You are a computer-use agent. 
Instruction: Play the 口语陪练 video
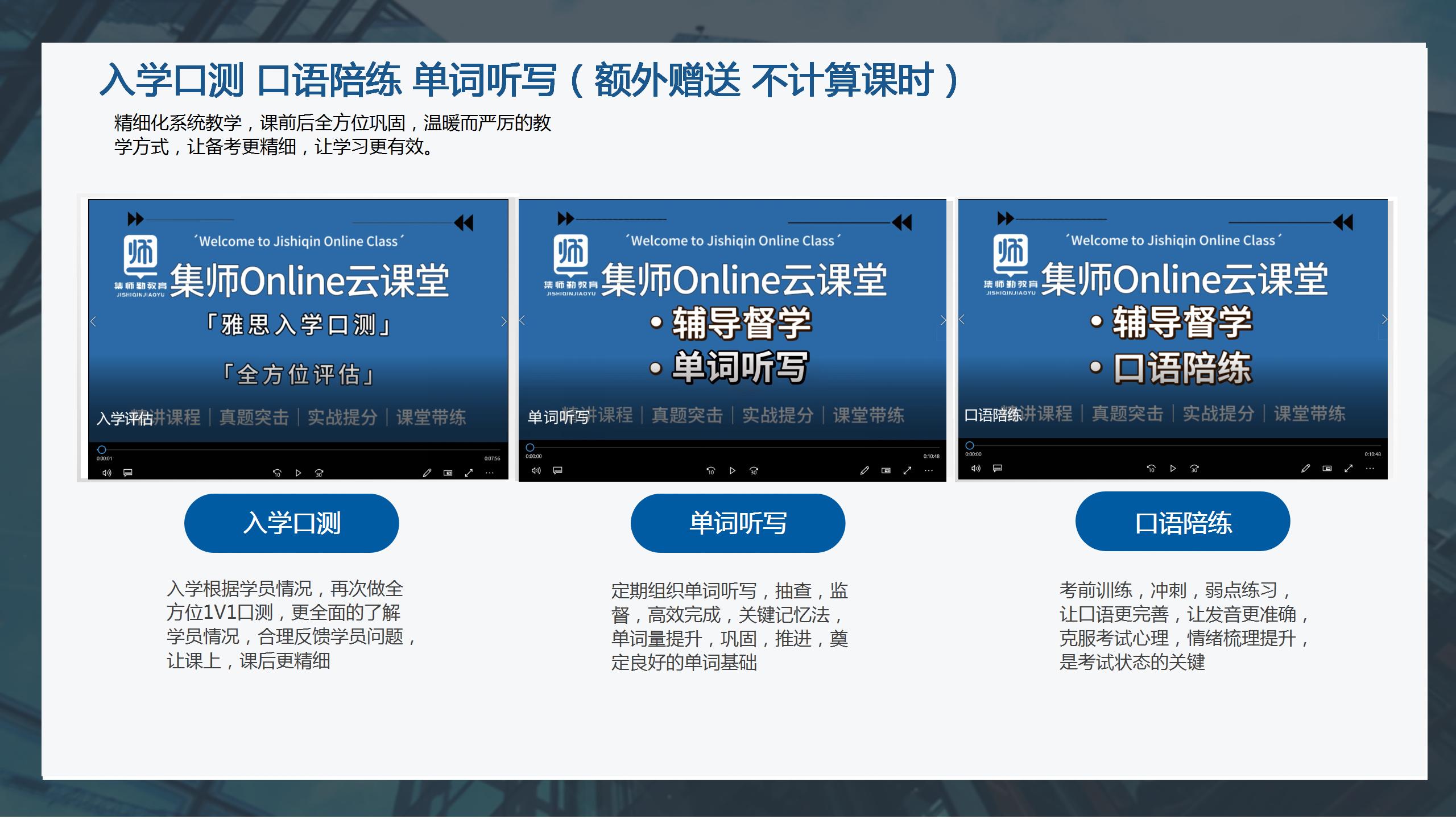click(x=1173, y=469)
